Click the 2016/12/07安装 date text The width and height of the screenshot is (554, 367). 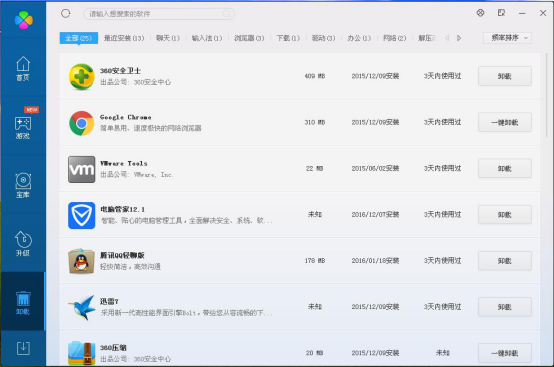point(375,214)
